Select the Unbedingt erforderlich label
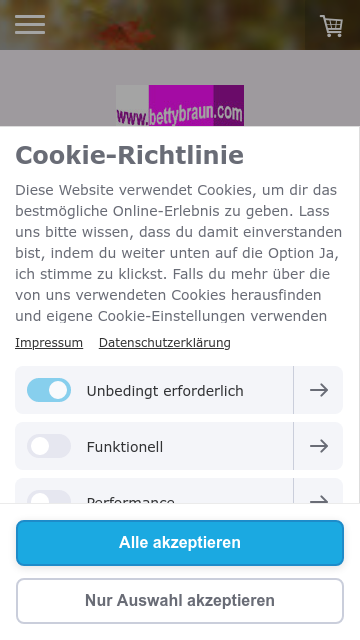The height and width of the screenshot is (640, 360). point(165,391)
